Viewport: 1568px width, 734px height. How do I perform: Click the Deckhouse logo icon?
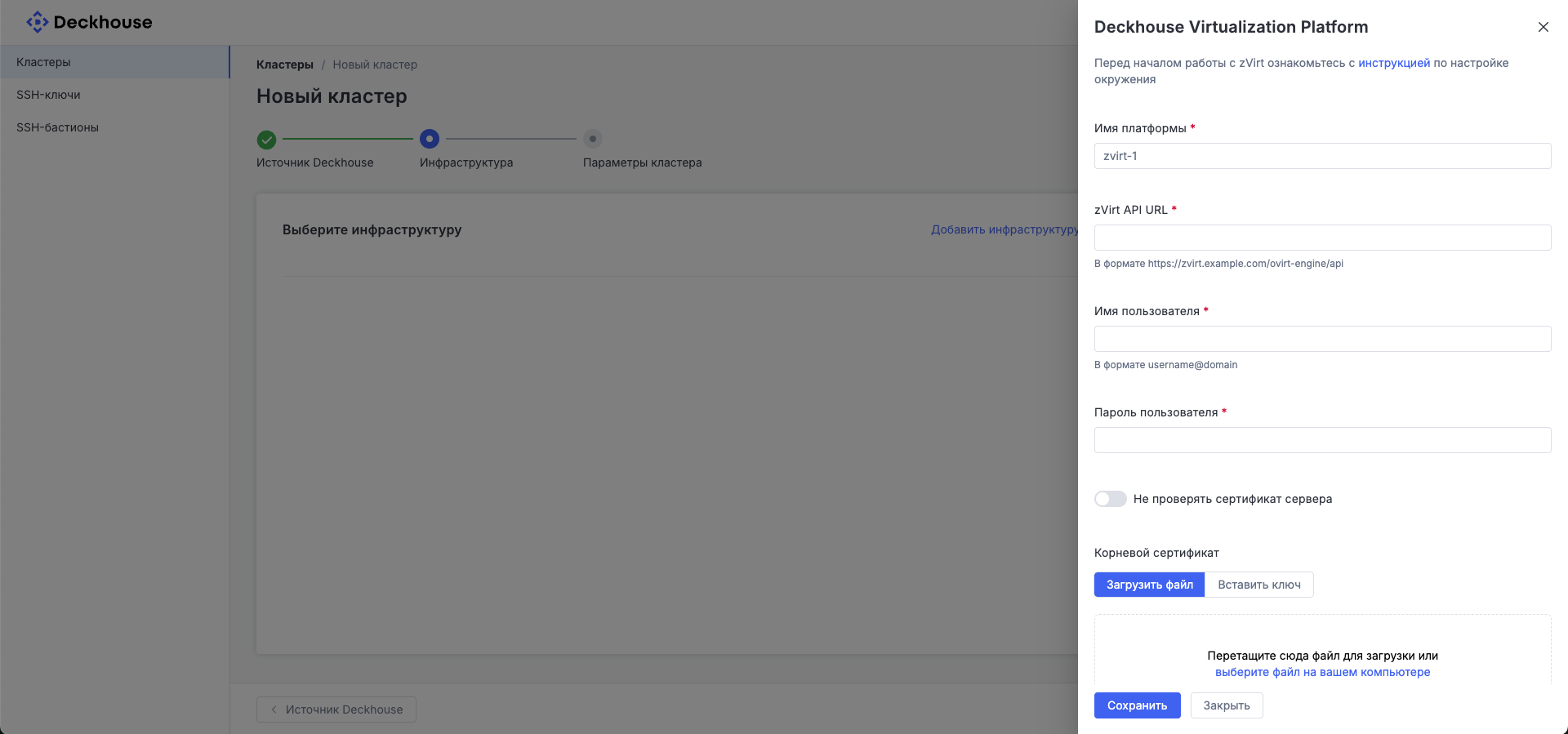click(37, 22)
